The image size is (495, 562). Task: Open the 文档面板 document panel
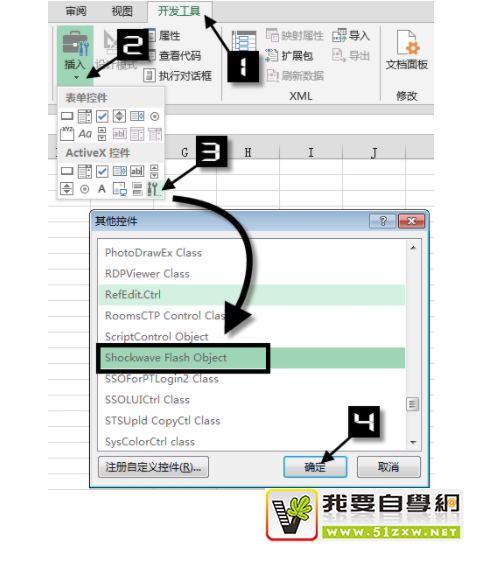pyautogui.click(x=406, y=50)
